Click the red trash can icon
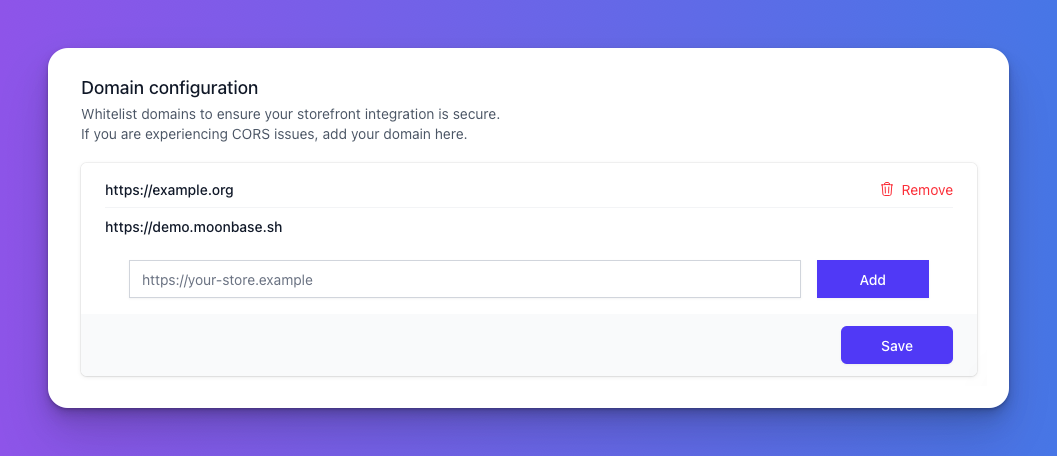Viewport: 1057px width, 456px height. 887,190
